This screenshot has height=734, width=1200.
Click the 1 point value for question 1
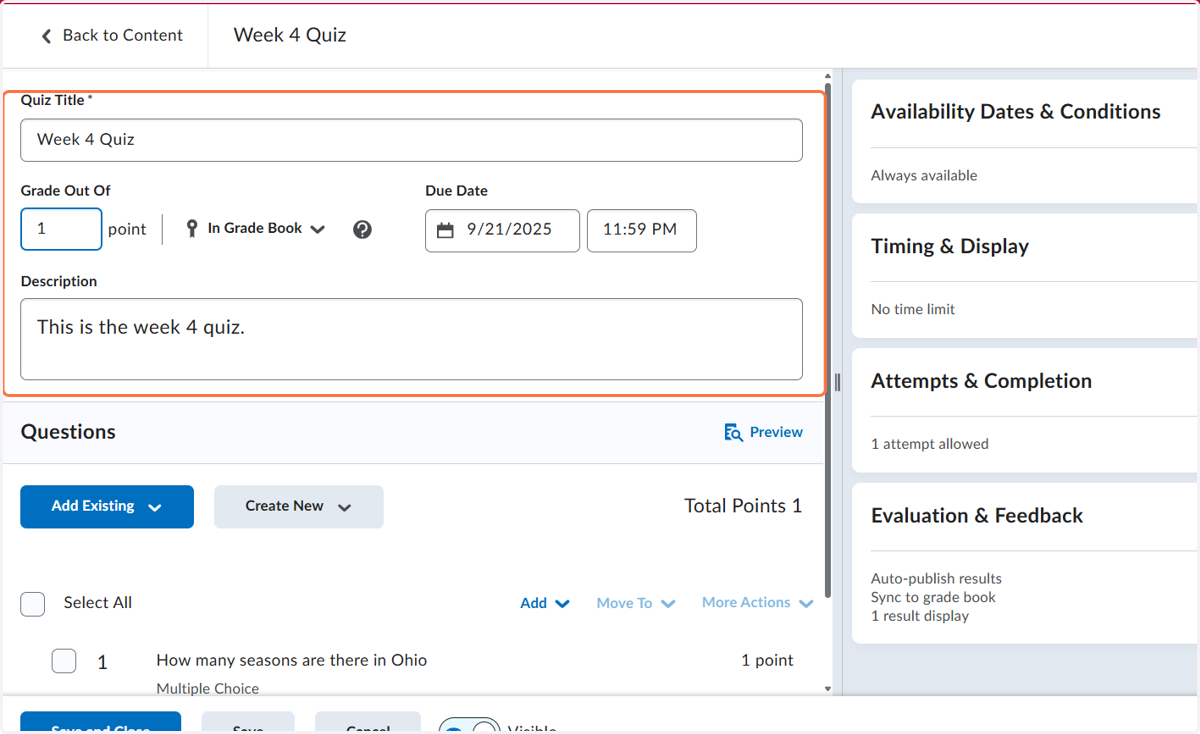[x=767, y=660]
